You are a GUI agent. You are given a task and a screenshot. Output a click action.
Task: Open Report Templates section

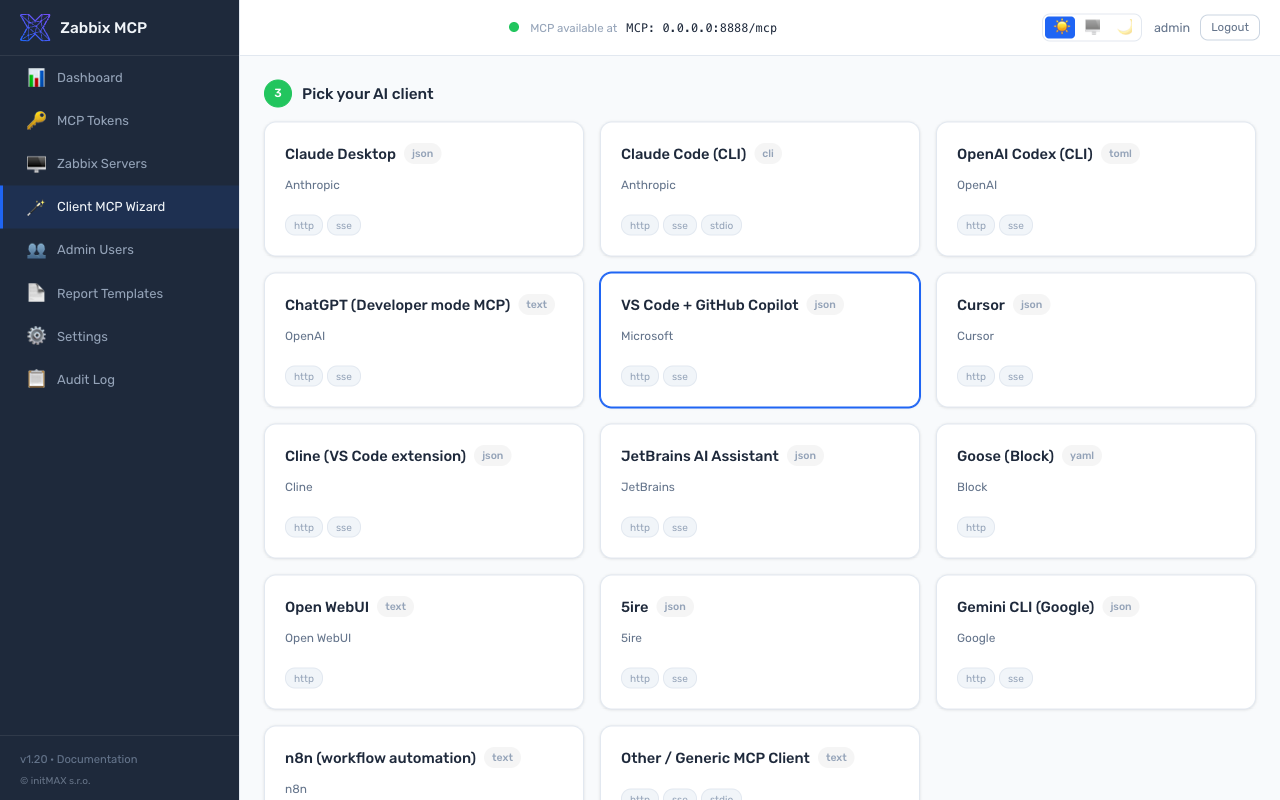click(x=119, y=293)
